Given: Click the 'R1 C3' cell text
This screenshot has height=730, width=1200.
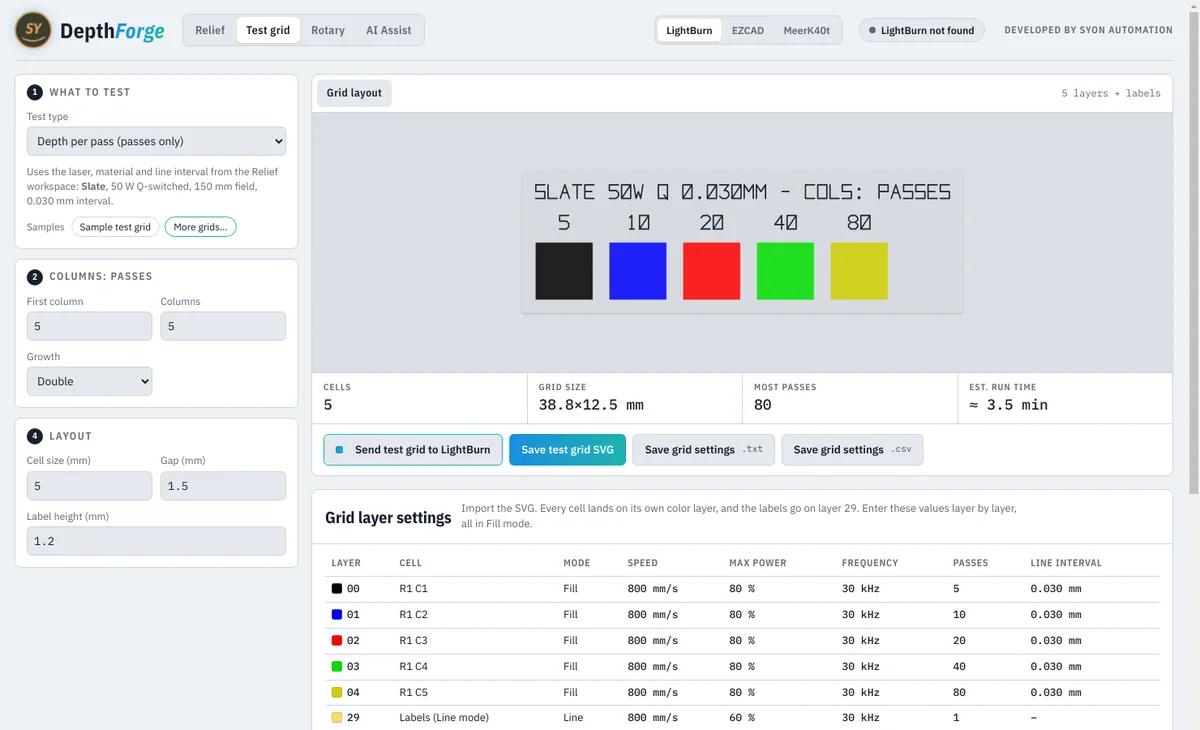Looking at the screenshot, I should (x=413, y=641).
